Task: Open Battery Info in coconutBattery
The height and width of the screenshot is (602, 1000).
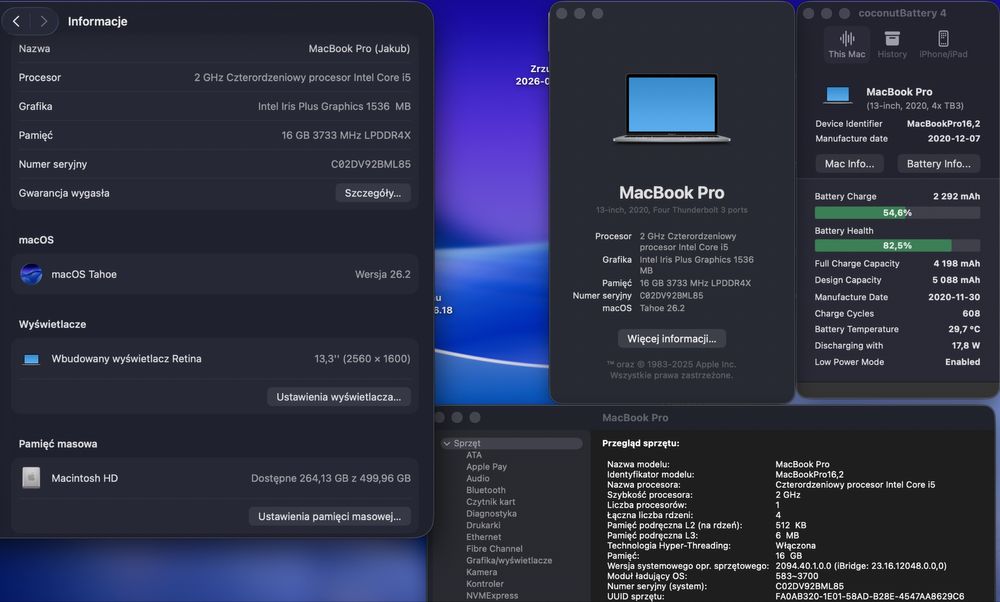Action: click(x=939, y=164)
